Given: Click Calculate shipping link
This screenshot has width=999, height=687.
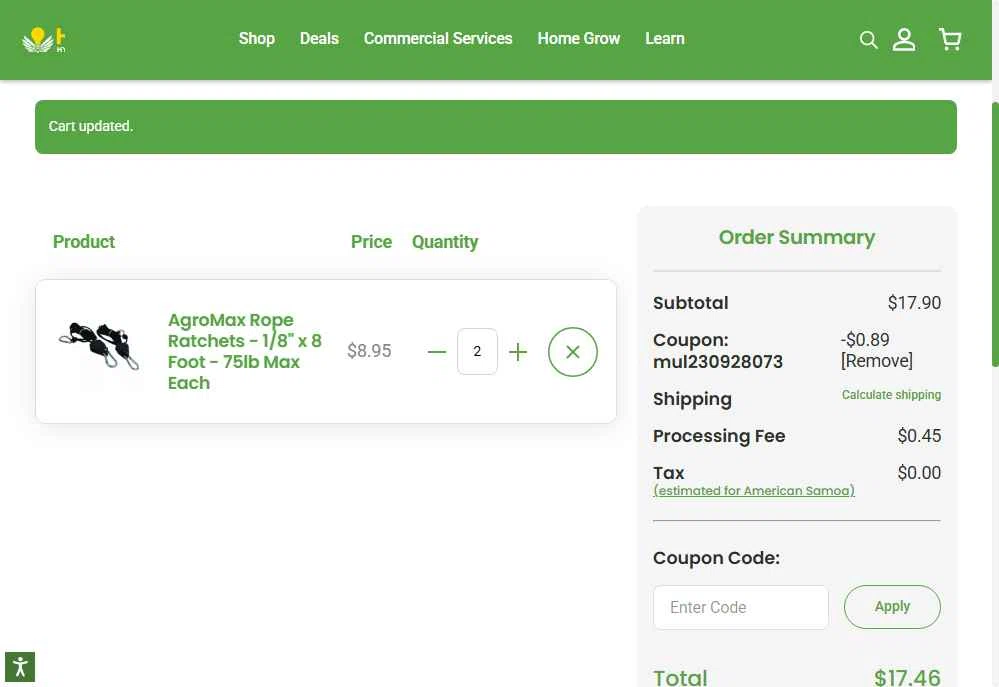Looking at the screenshot, I should point(891,394).
